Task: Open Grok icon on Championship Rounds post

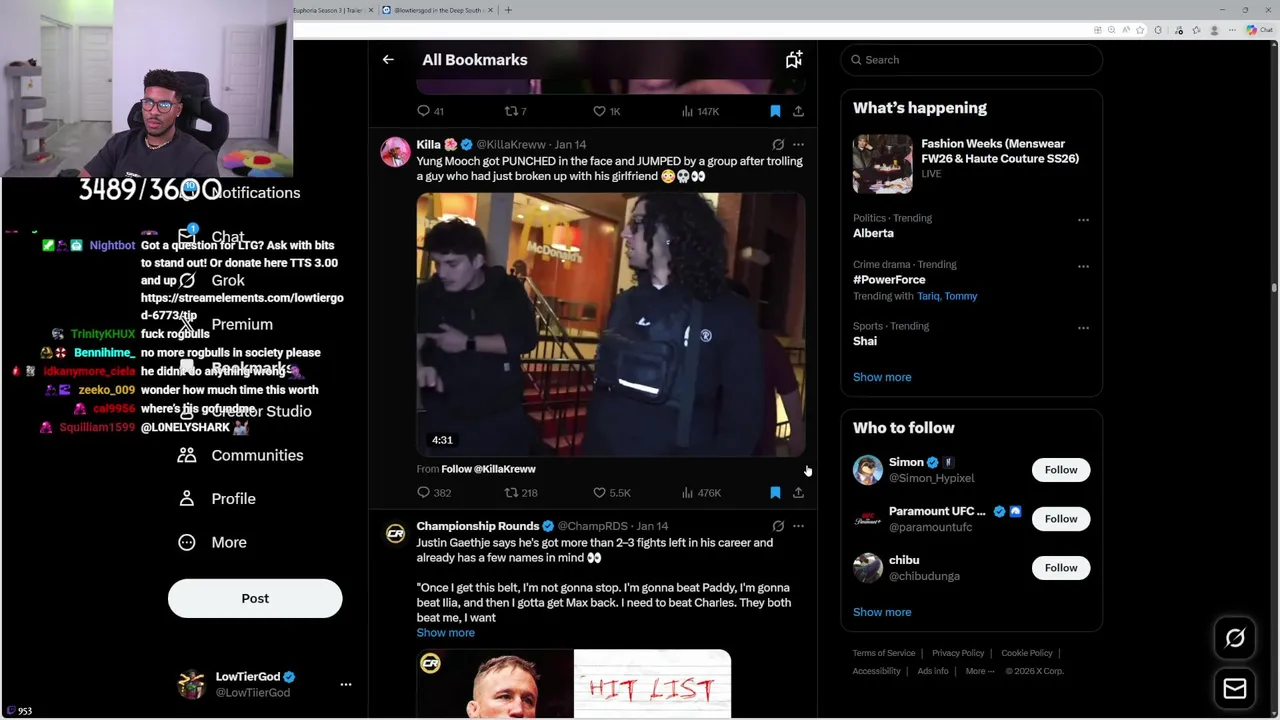Action: pyautogui.click(x=778, y=526)
